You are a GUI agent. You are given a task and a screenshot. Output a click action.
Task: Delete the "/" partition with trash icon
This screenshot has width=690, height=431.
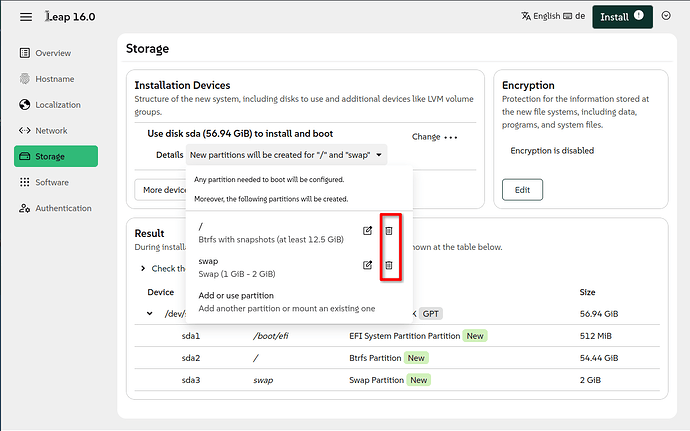pyautogui.click(x=389, y=231)
